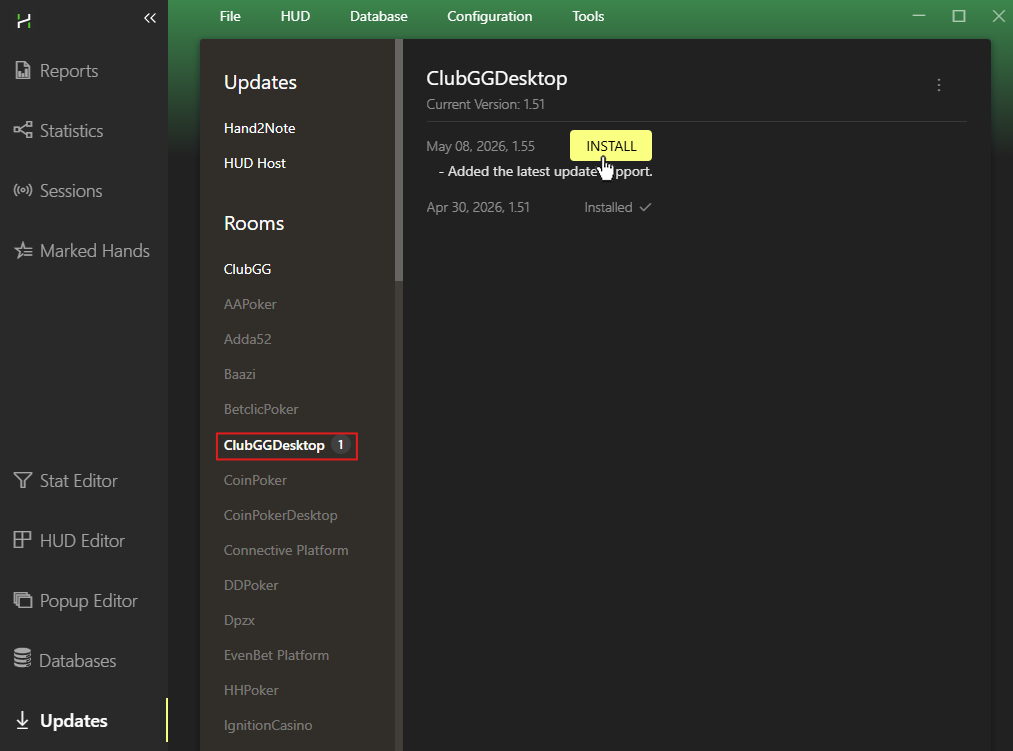Open the Sessions section

tap(71, 191)
